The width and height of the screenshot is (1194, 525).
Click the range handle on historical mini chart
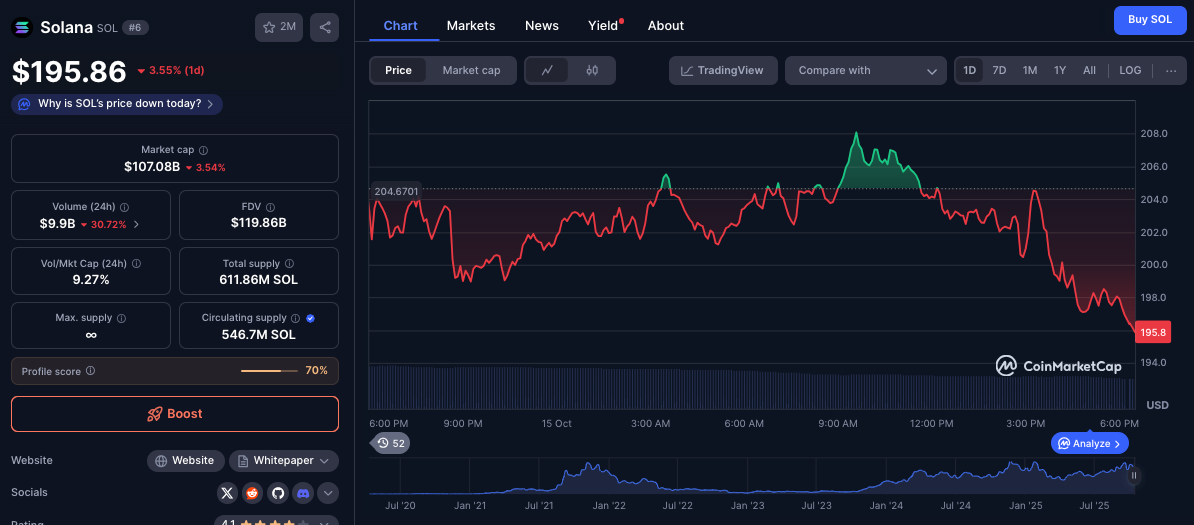[x=1134, y=476]
